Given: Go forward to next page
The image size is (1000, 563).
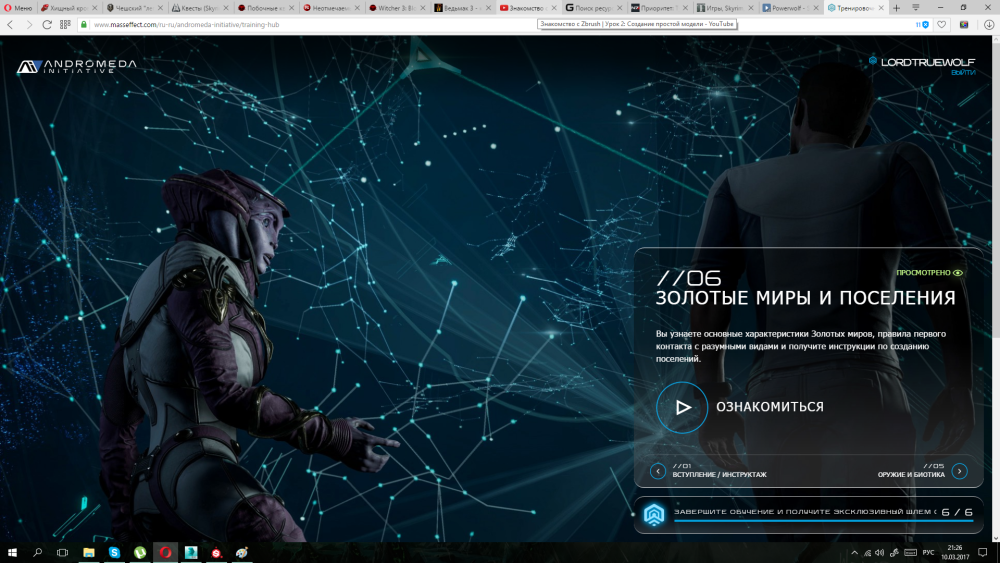Looking at the screenshot, I should point(29,24).
